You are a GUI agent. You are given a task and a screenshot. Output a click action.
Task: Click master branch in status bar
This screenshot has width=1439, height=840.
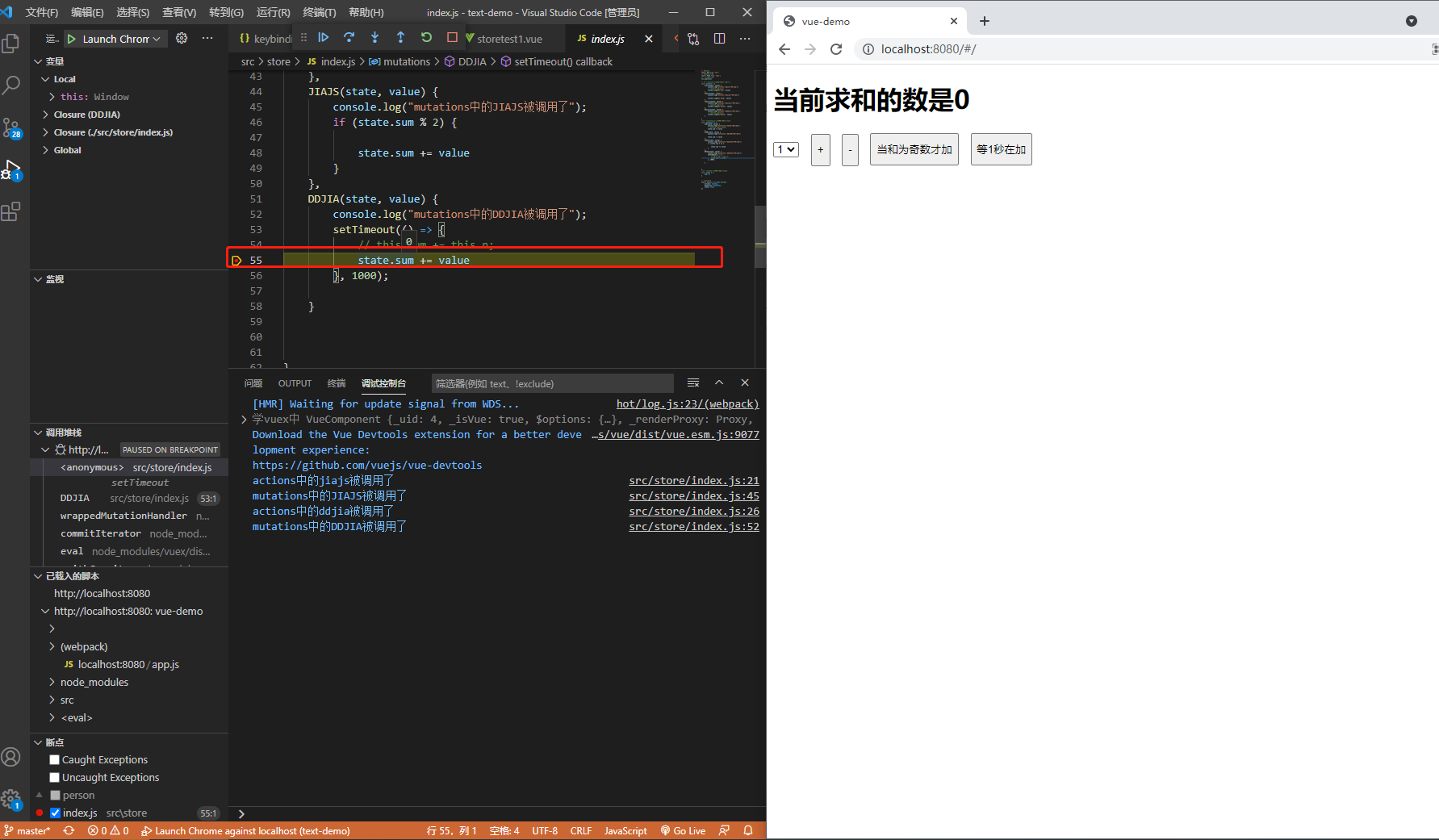(27, 830)
